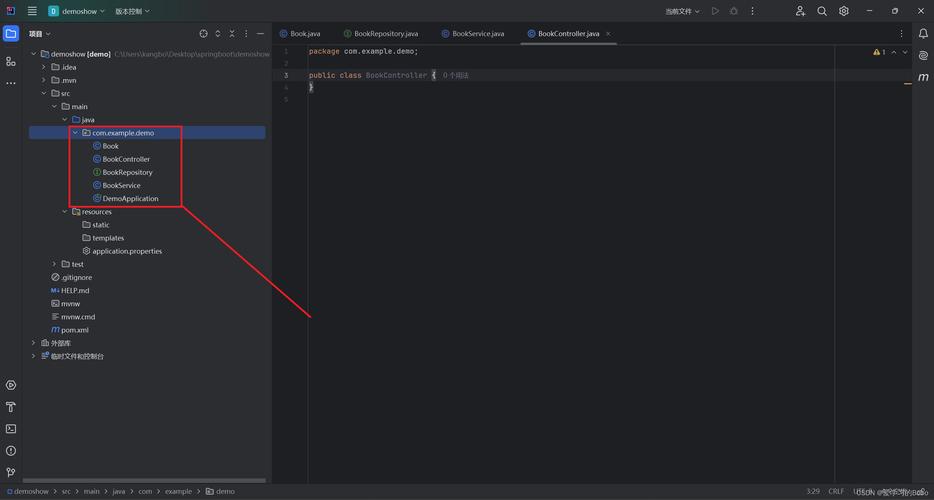Screen dimensions: 934x500
Task: Expand the external libraries node
Action: click(x=33, y=343)
